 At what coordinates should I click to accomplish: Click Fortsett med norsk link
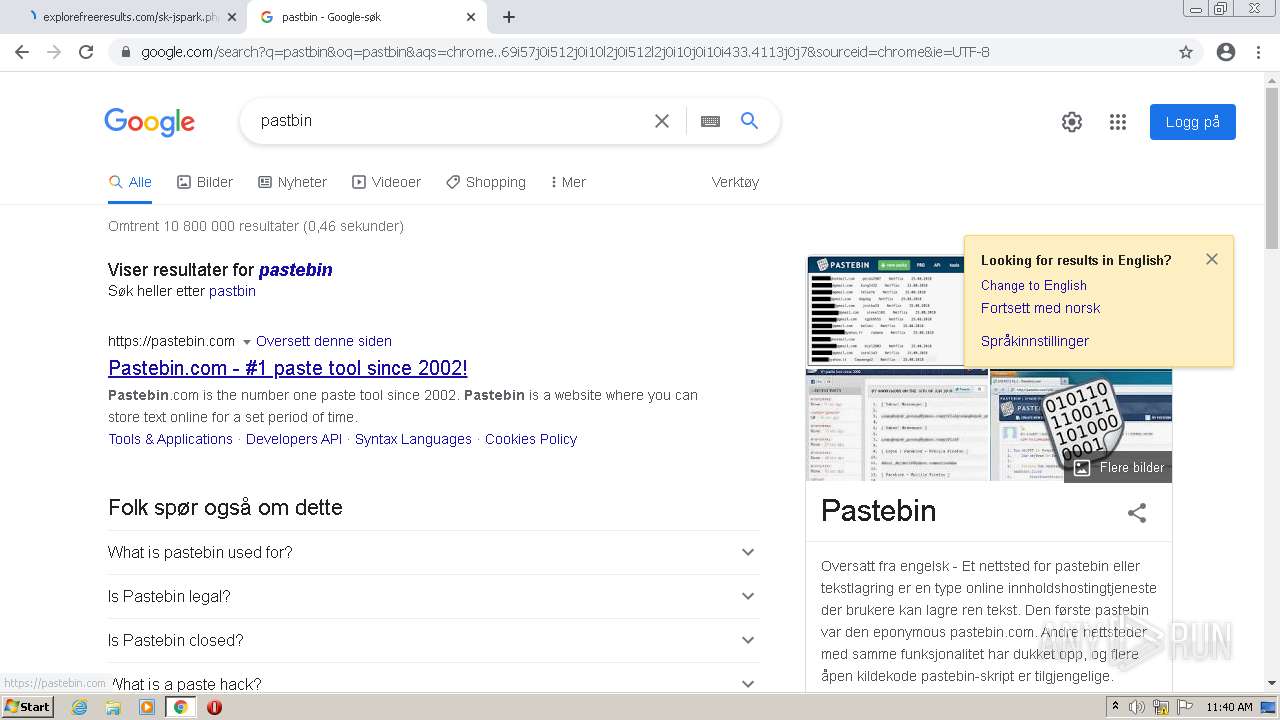coord(1040,308)
